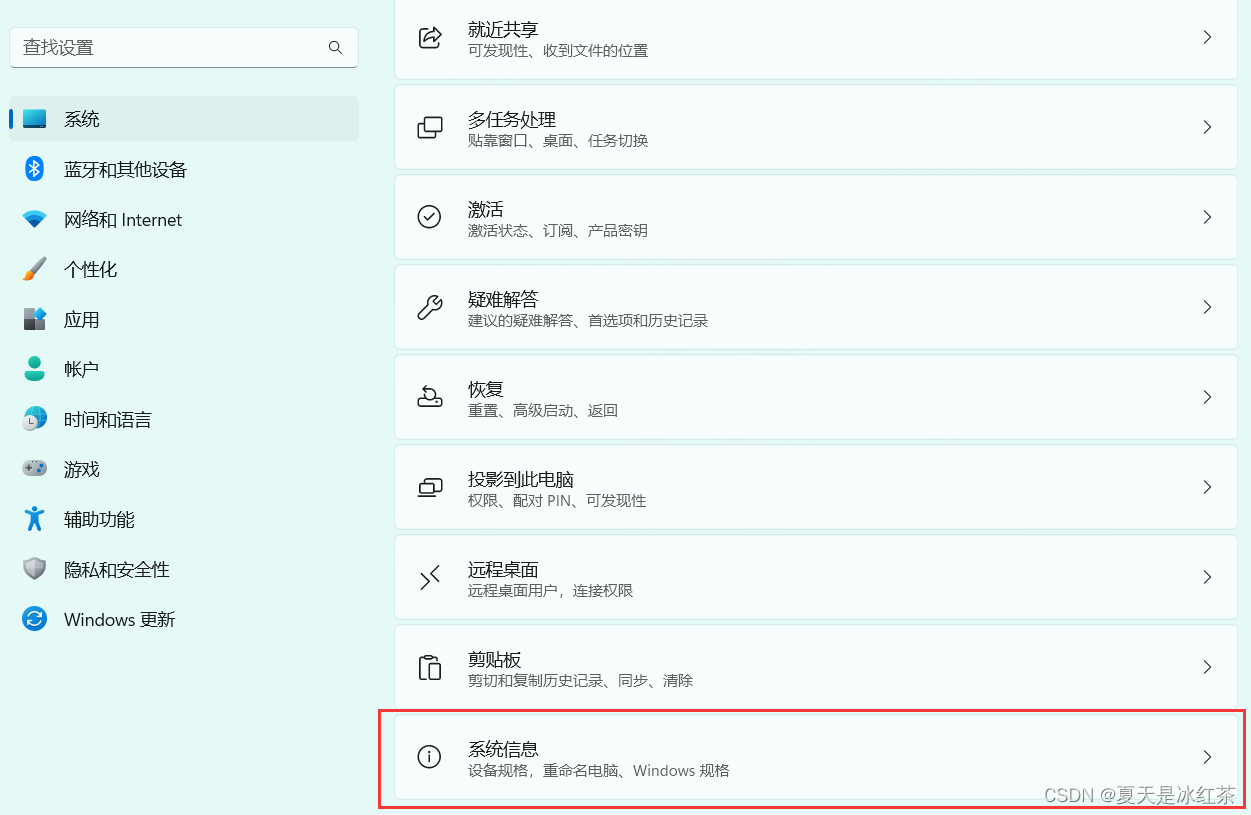Click the 投影到此电脑 projector icon
Image resolution: width=1251 pixels, height=815 pixels.
click(430, 487)
